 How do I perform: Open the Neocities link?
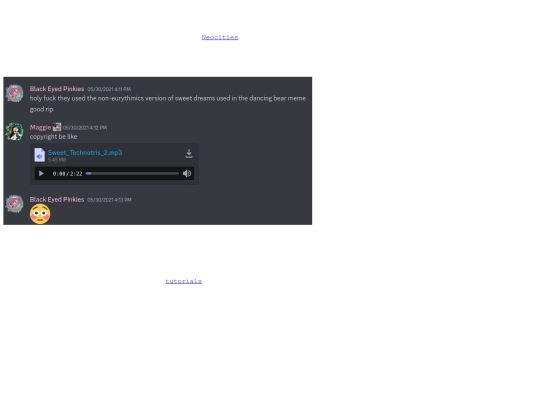[220, 37]
